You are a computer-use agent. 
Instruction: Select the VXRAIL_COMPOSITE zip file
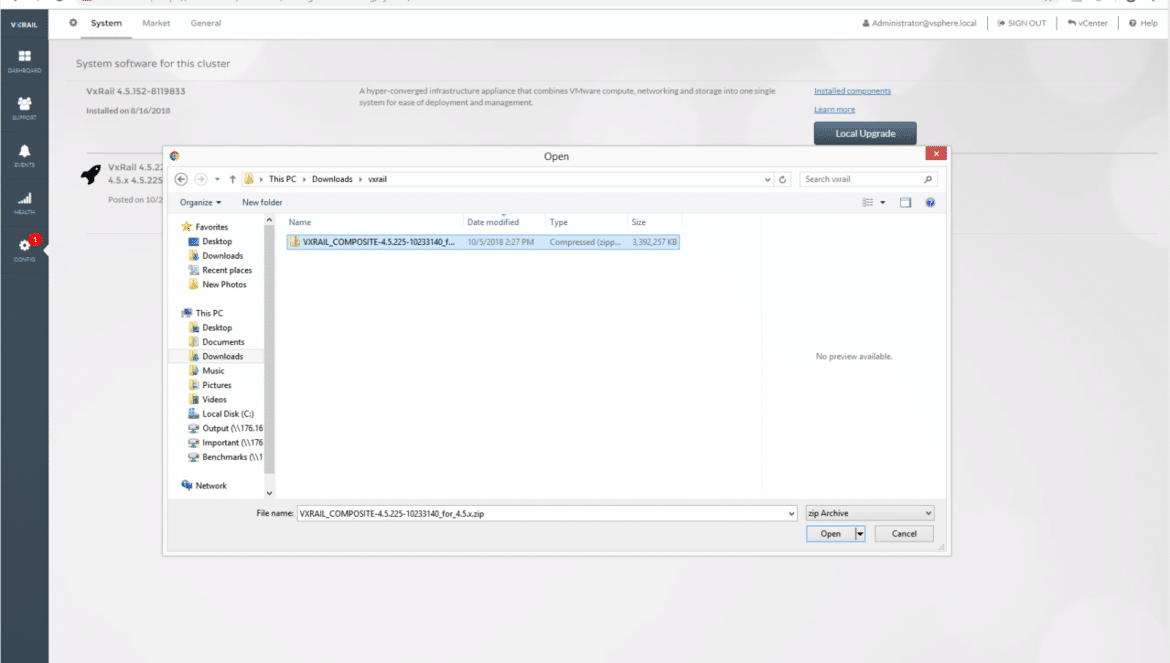(483, 242)
